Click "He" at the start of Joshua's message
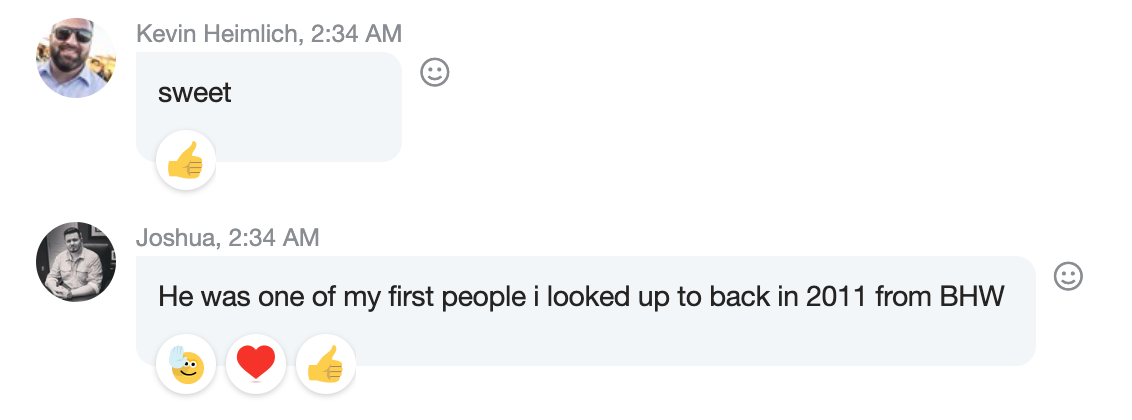The image size is (1132, 420). click(x=173, y=297)
